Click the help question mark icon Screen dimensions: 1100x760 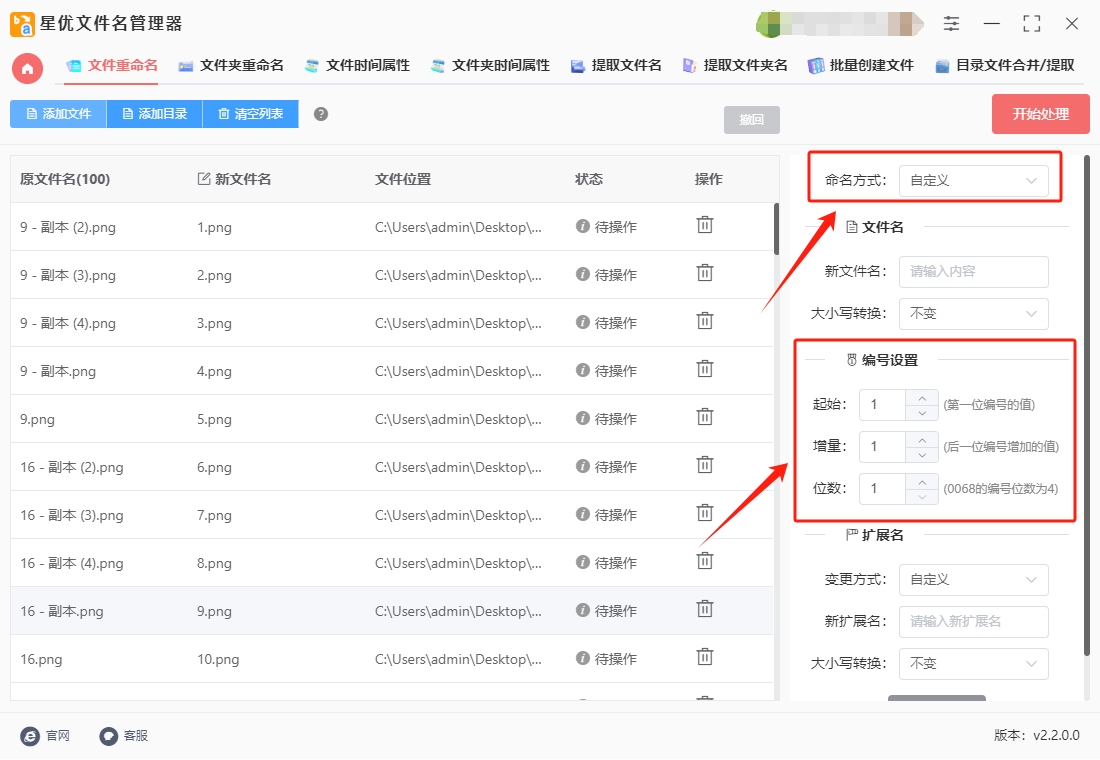pos(321,114)
